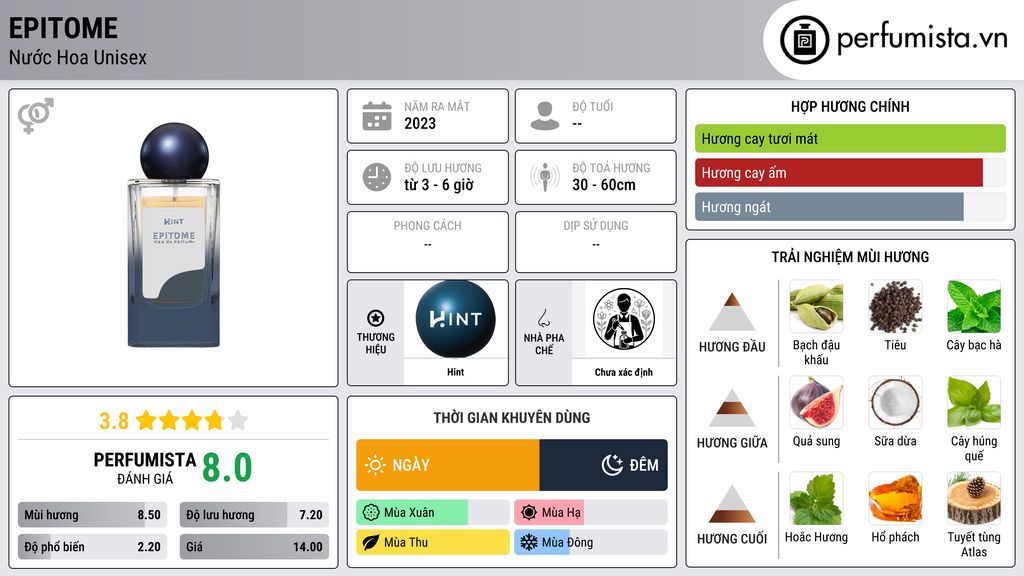Click the longevity value từ 3 - 6 giờ
This screenshot has height=576, width=1024.
[x=439, y=185]
